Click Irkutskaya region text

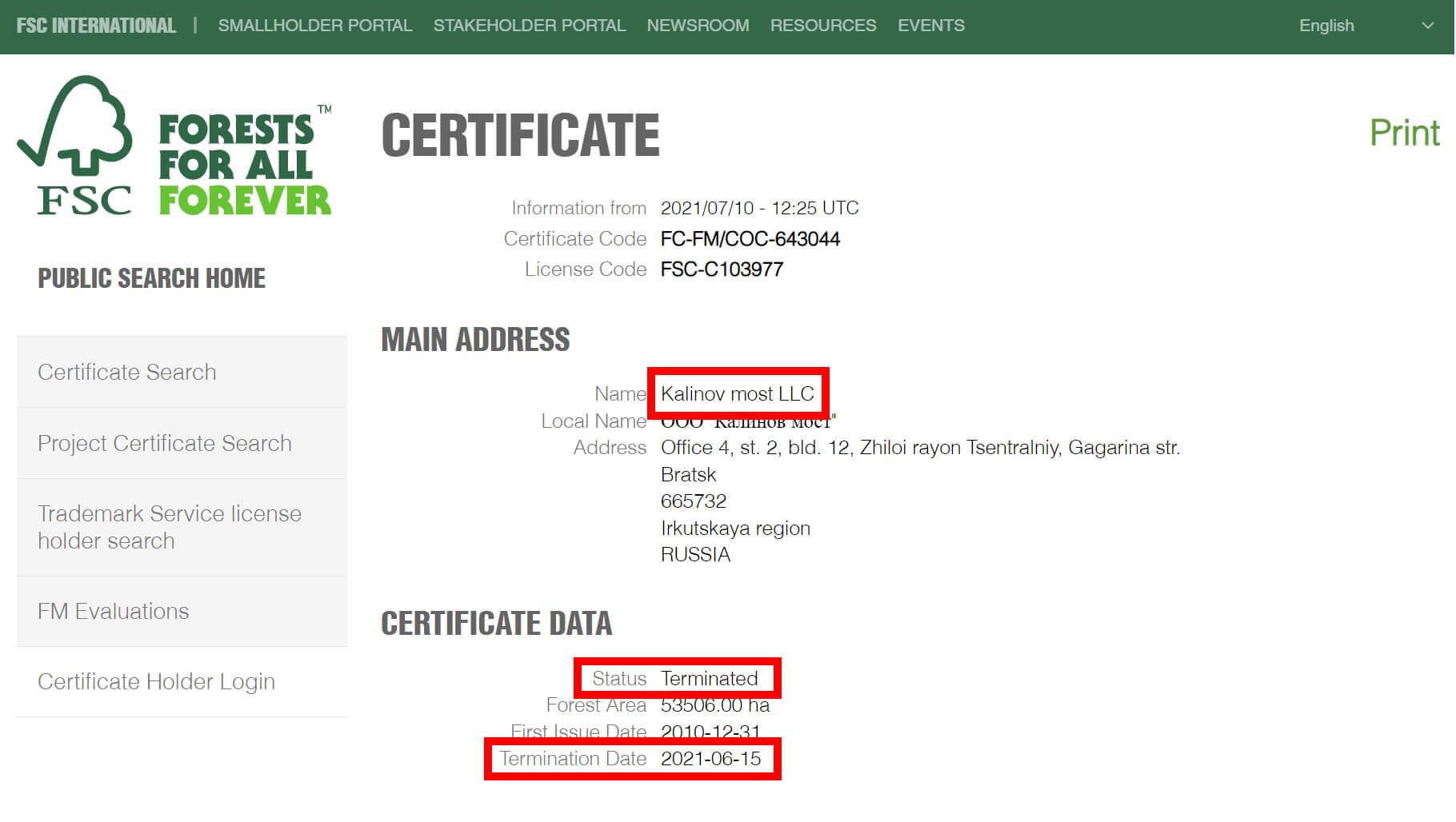coord(735,529)
